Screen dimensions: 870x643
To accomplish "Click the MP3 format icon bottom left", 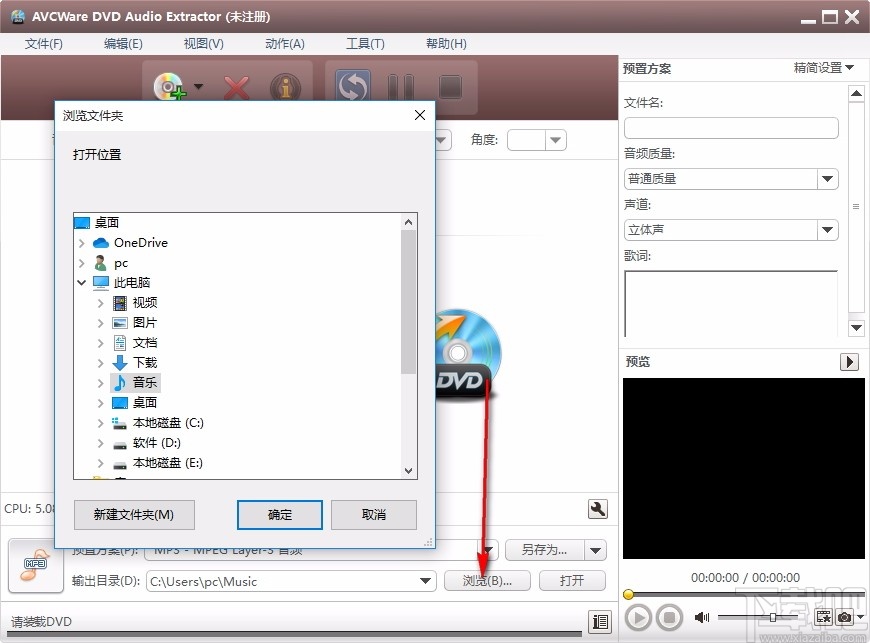I will [35, 565].
